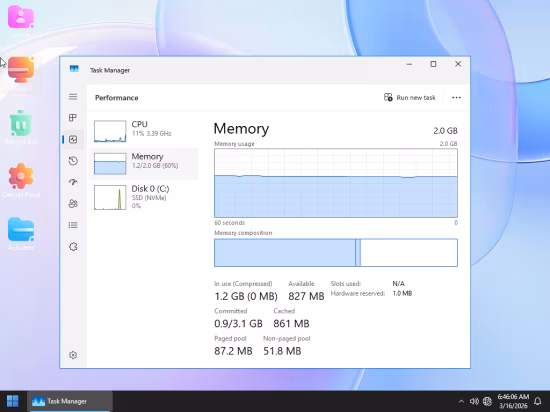Open the App history sidebar icon
The width and height of the screenshot is (550, 412).
coord(73,161)
